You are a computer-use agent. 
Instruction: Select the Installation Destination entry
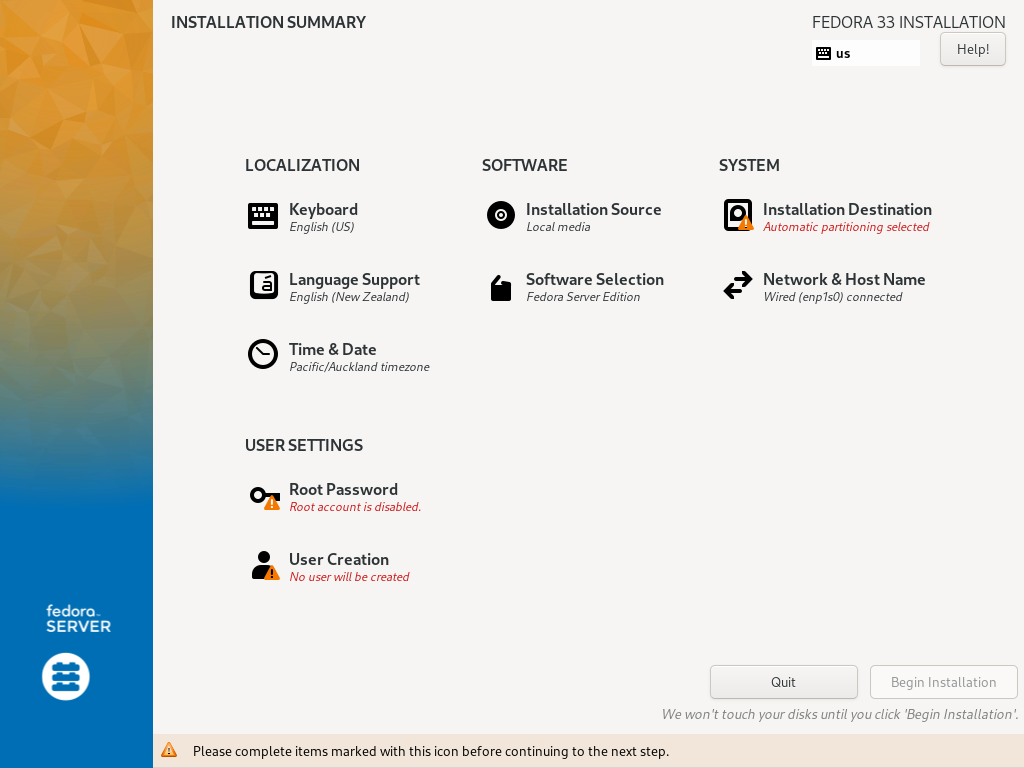tap(847, 210)
